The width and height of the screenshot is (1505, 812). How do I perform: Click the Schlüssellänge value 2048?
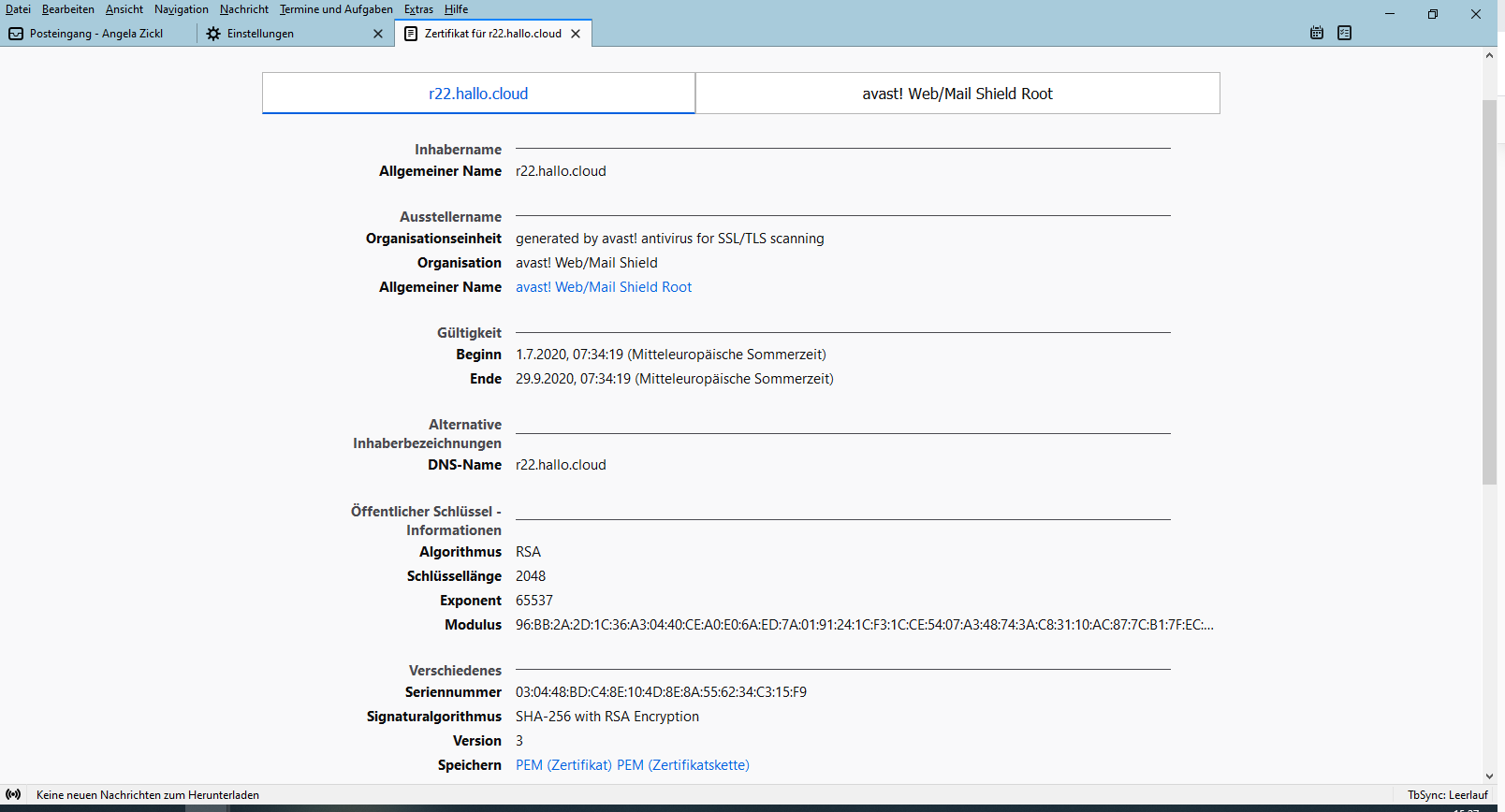531,576
